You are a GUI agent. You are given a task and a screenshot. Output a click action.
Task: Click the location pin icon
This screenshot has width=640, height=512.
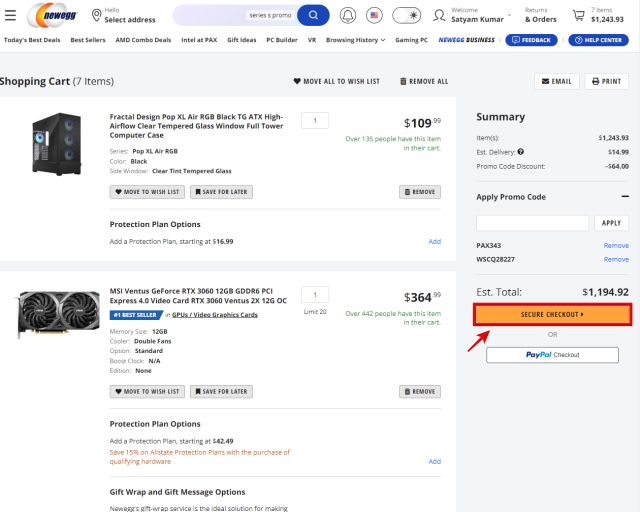96,15
